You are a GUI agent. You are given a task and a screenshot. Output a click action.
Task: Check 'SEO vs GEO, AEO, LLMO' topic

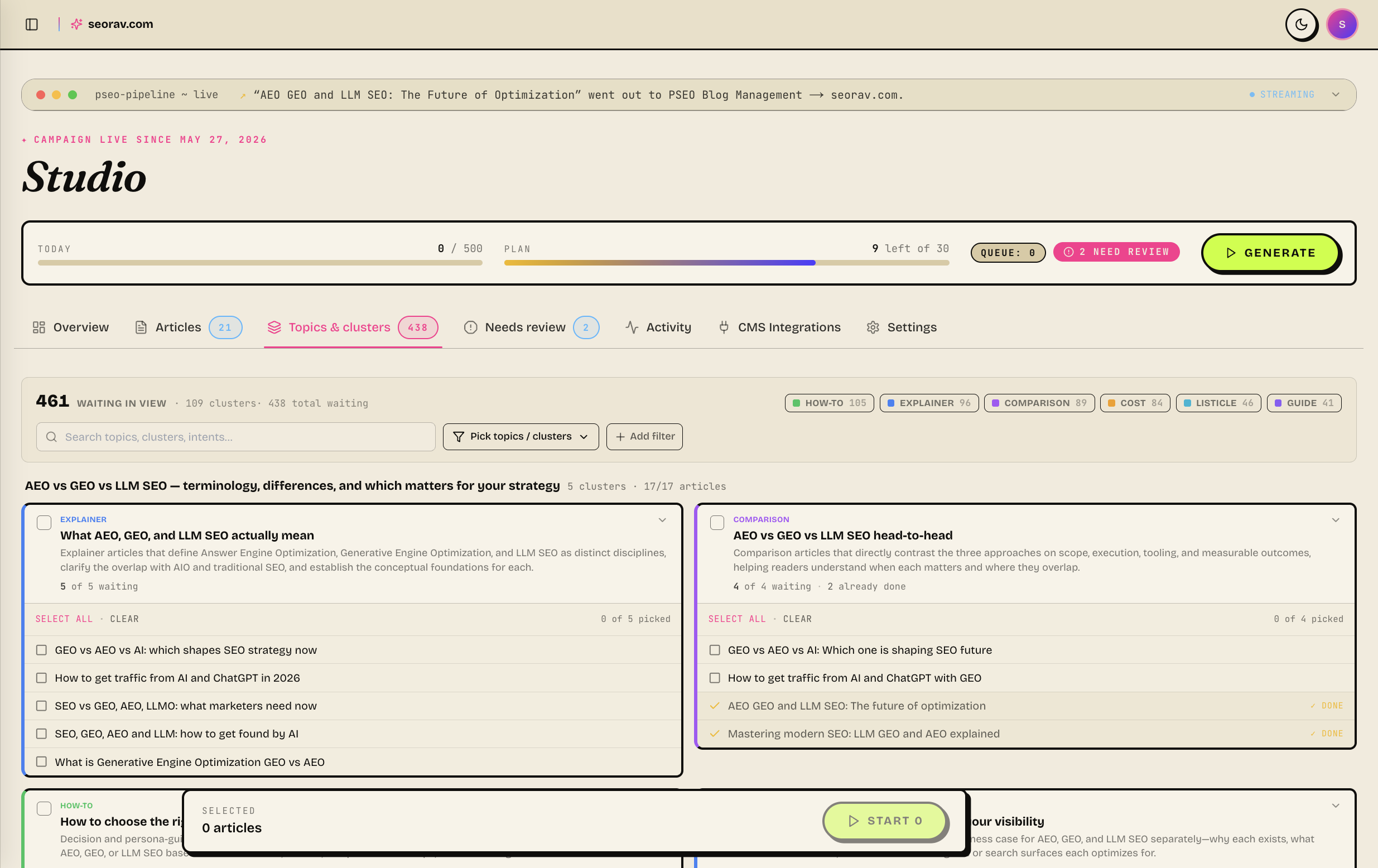click(x=41, y=706)
